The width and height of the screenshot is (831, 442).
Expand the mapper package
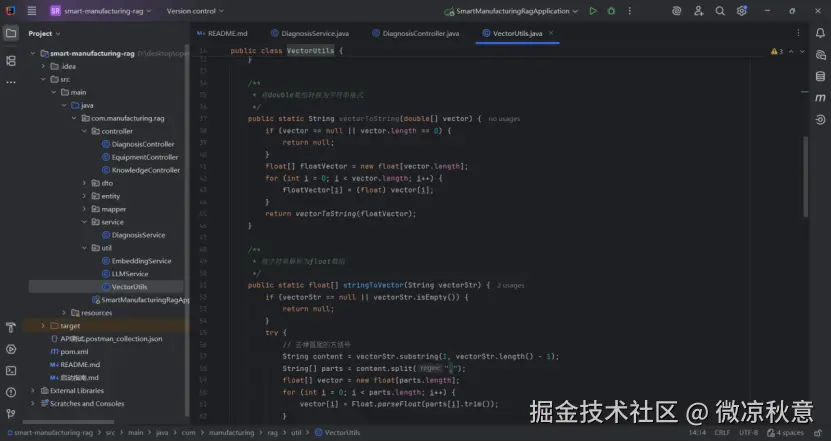[x=84, y=209]
